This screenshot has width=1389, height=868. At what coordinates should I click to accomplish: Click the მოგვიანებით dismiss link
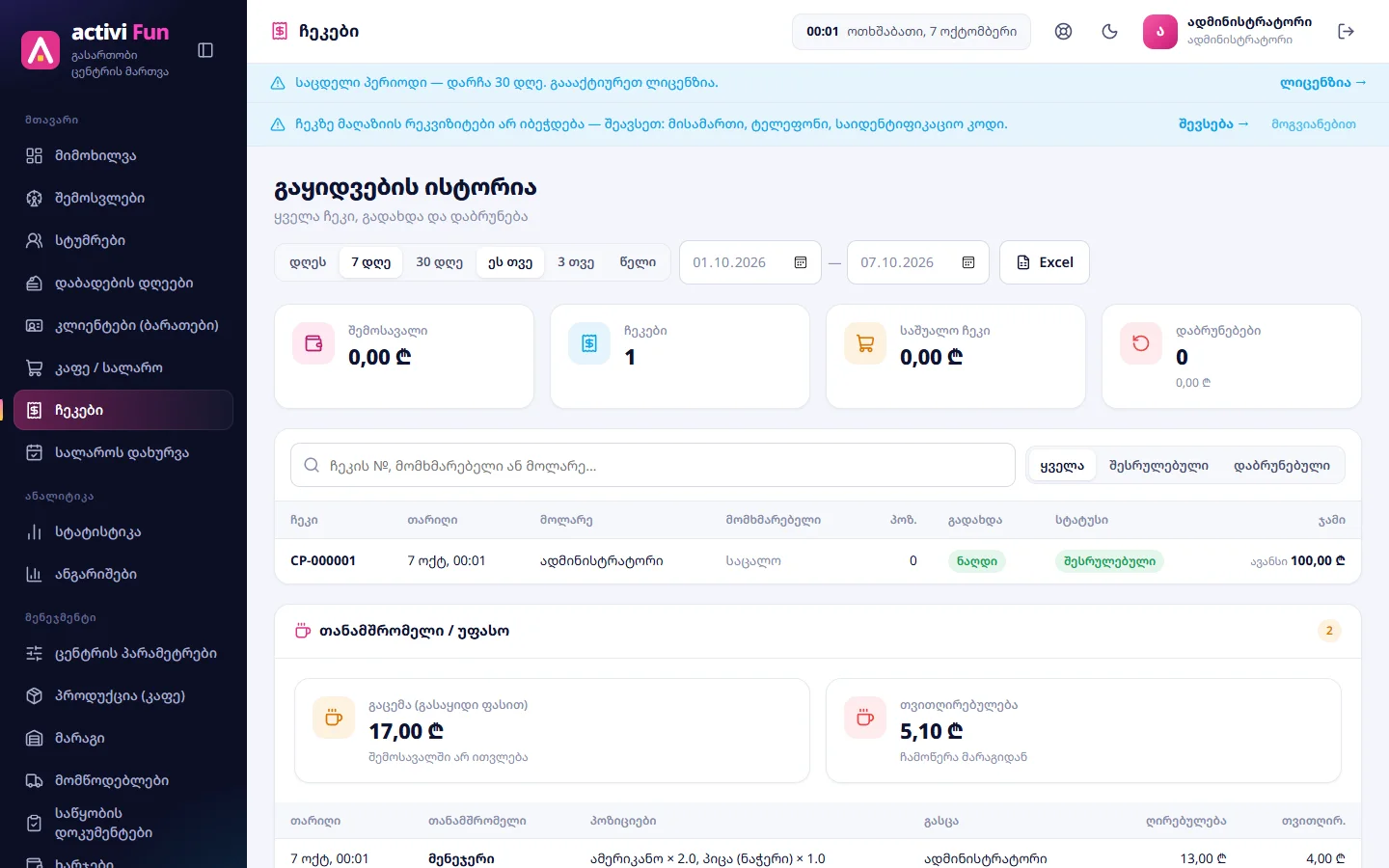(x=1314, y=124)
